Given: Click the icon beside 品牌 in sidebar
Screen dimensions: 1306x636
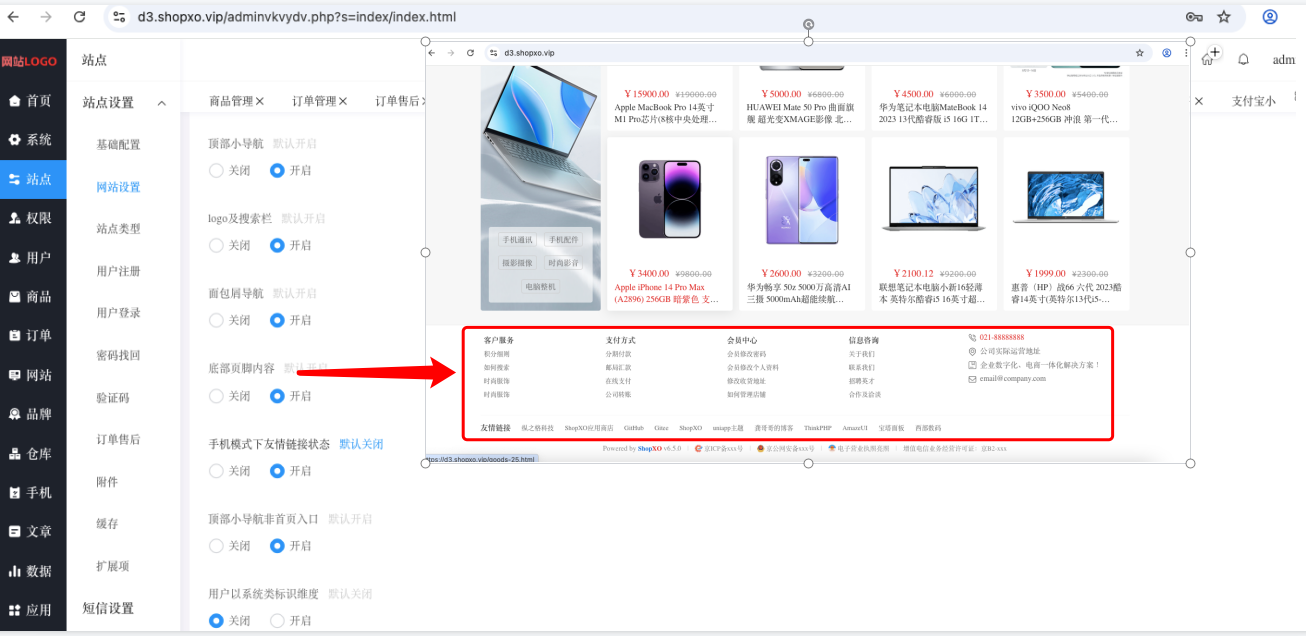Looking at the screenshot, I should tap(15, 414).
